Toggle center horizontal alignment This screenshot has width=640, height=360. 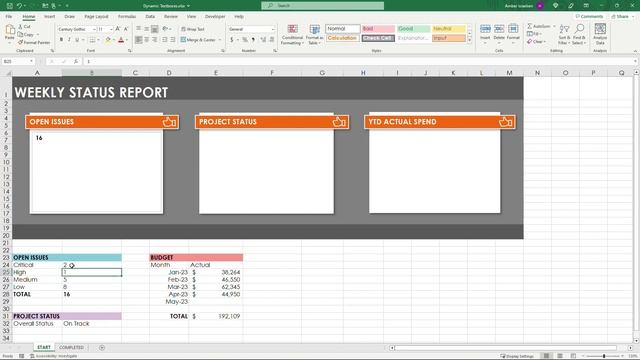click(147, 40)
